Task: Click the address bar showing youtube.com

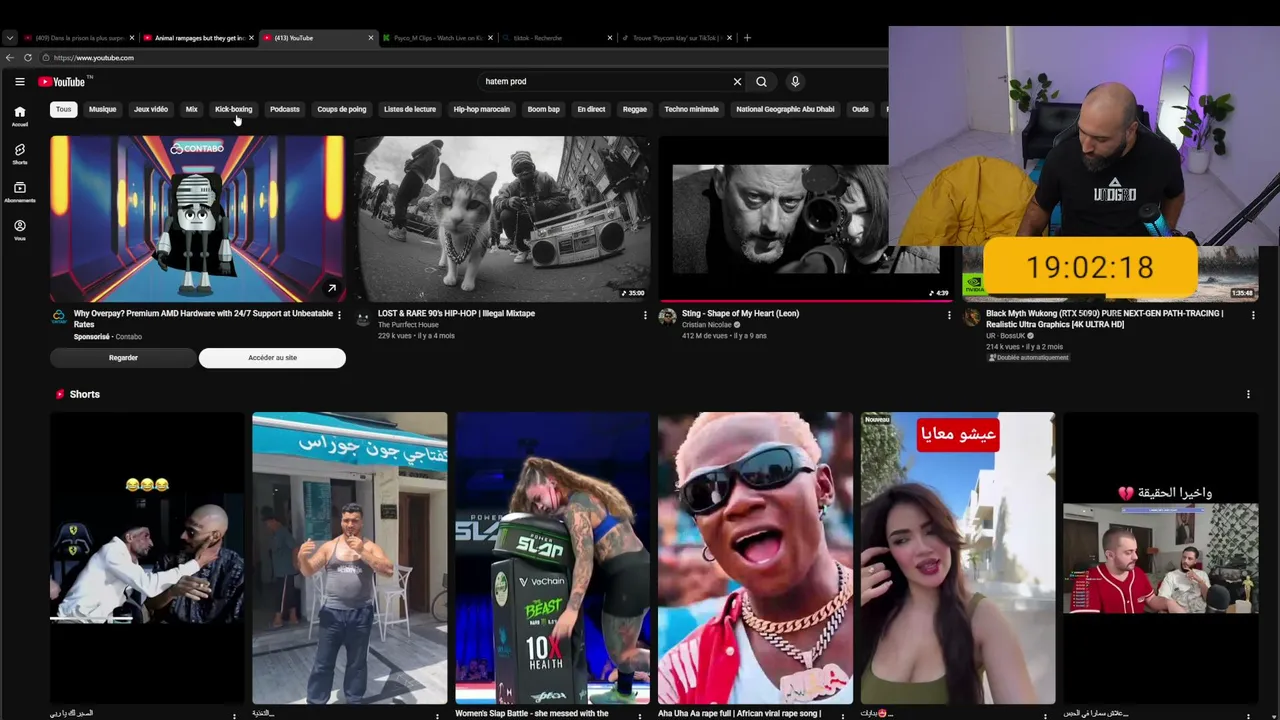Action: tap(450, 58)
